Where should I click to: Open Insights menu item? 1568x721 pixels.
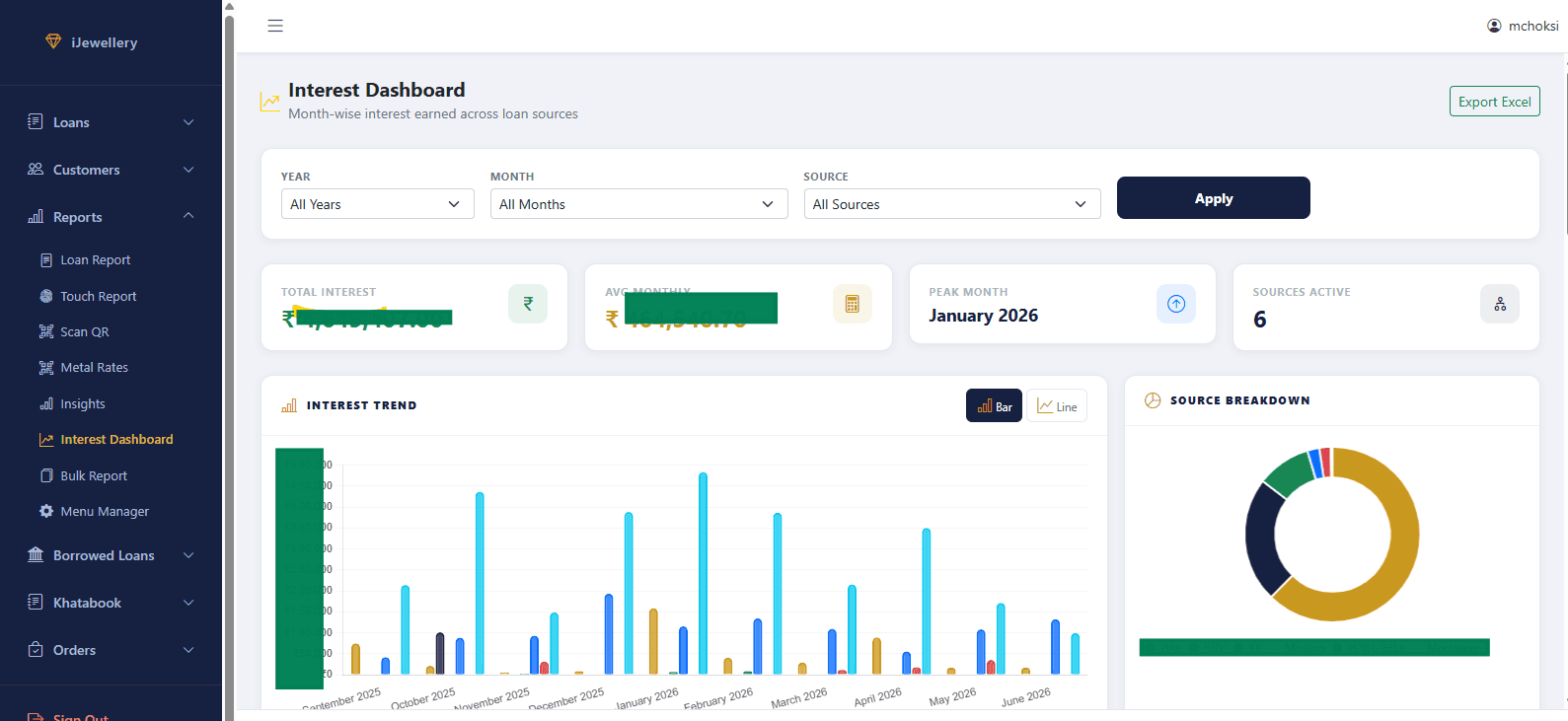pyautogui.click(x=82, y=403)
